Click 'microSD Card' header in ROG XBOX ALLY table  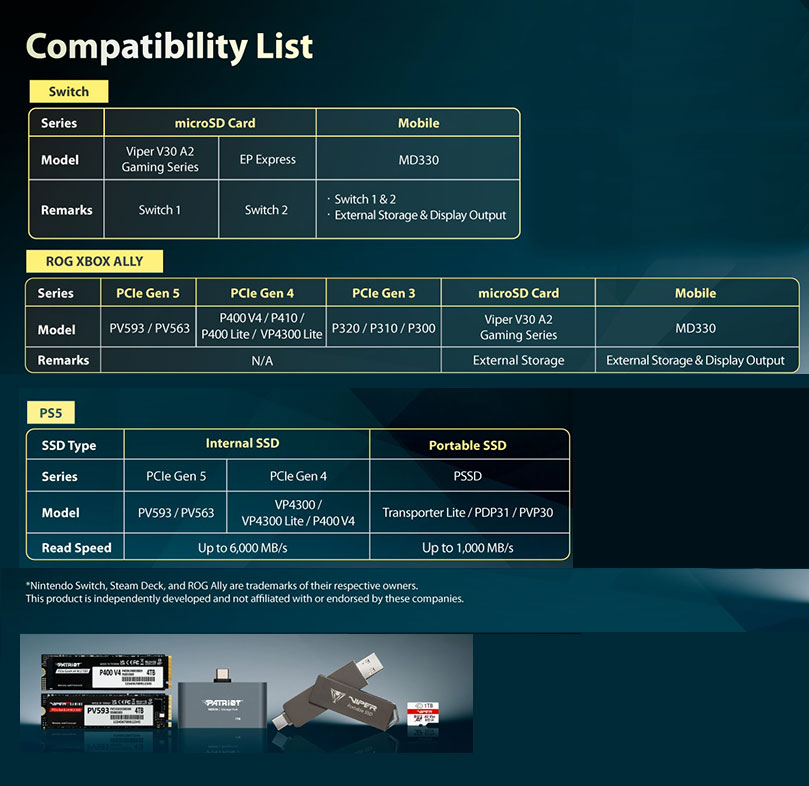519,293
